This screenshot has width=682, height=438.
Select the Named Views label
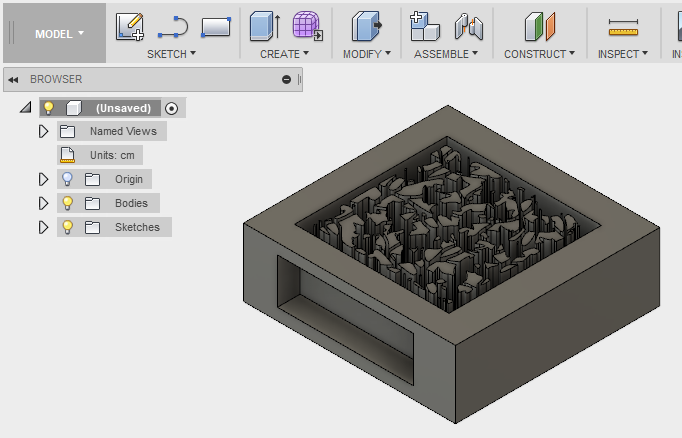(x=123, y=131)
